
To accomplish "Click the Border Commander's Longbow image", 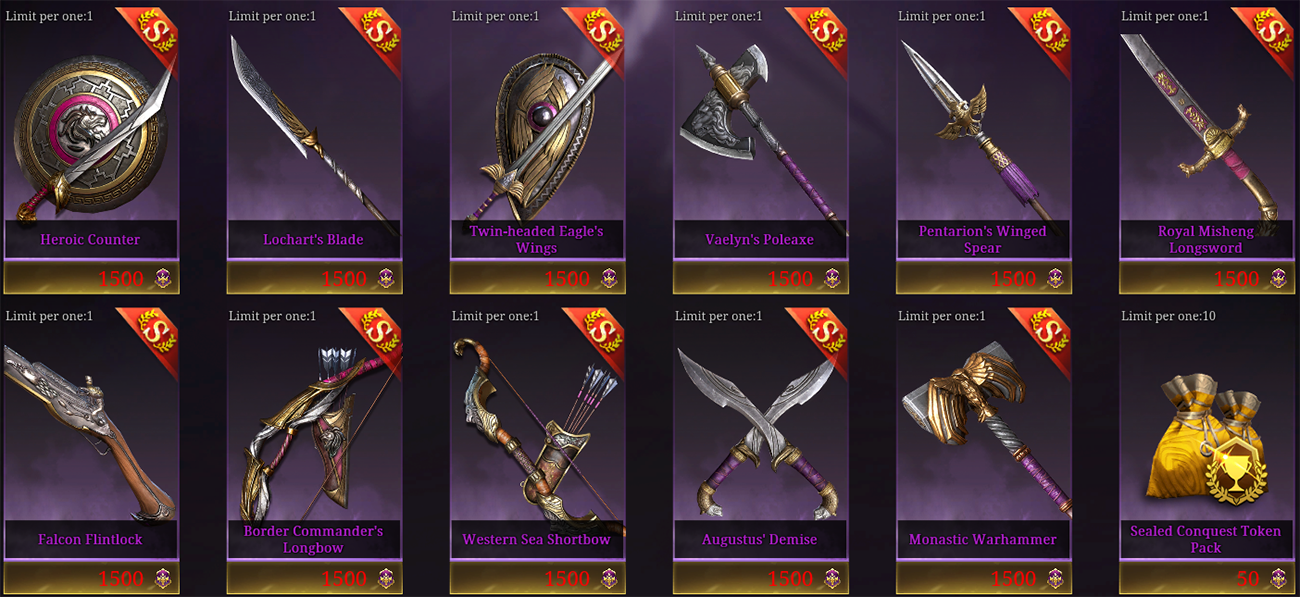I will click(313, 425).
